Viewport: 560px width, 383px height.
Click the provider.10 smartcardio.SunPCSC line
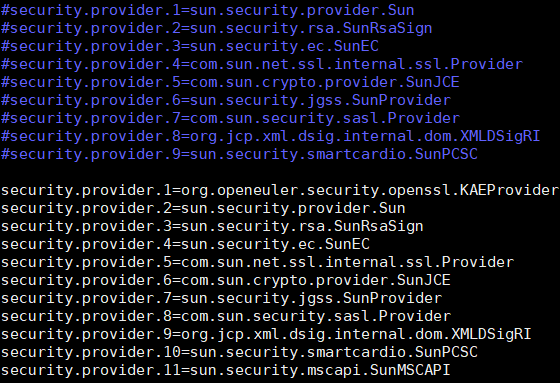point(239,352)
